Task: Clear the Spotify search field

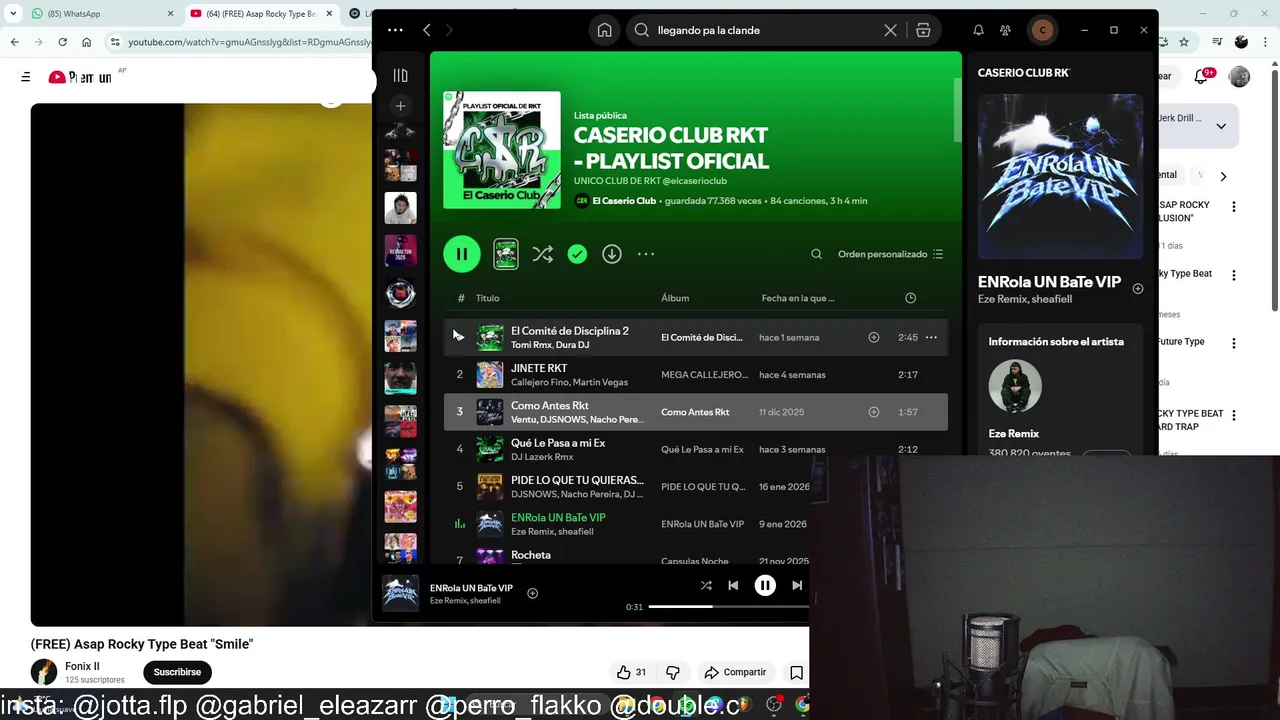Action: tap(890, 30)
